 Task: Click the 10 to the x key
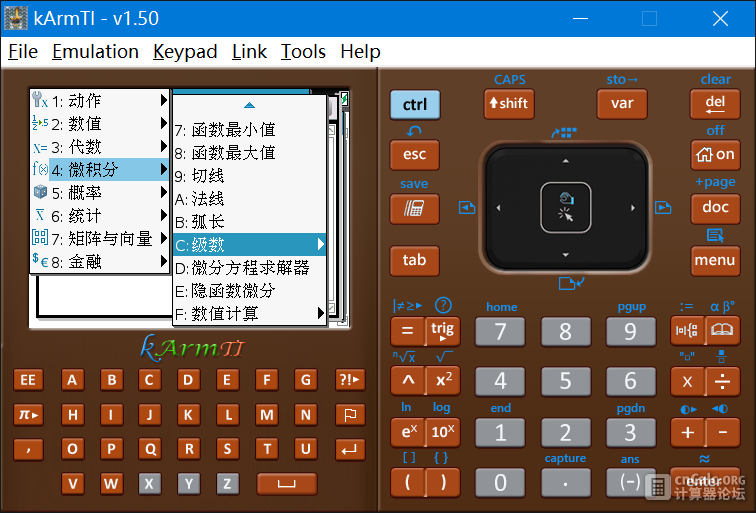pyautogui.click(x=443, y=432)
